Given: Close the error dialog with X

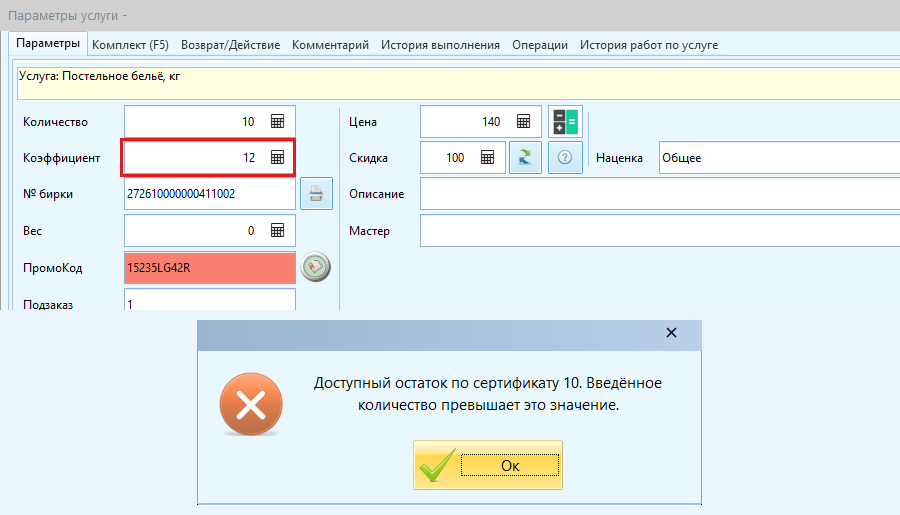Looking at the screenshot, I should pyautogui.click(x=672, y=332).
